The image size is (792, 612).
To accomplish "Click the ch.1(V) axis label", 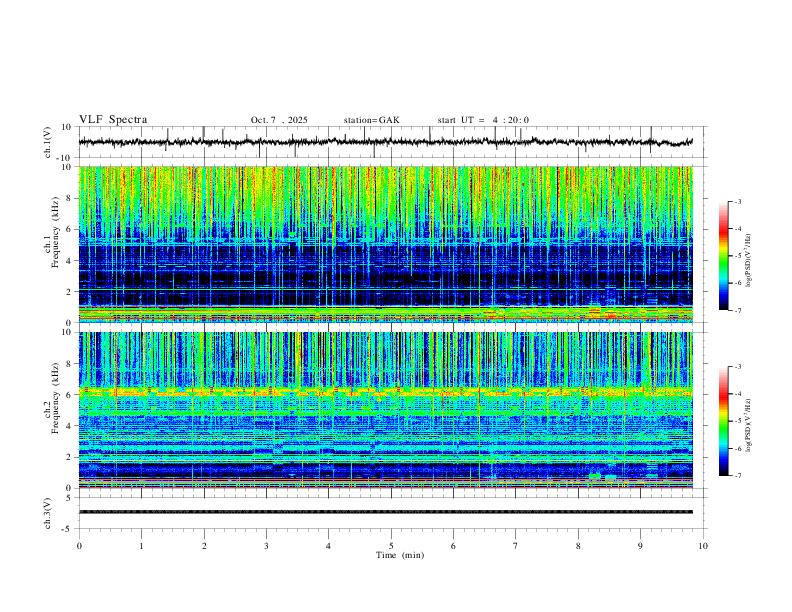I will point(48,142).
